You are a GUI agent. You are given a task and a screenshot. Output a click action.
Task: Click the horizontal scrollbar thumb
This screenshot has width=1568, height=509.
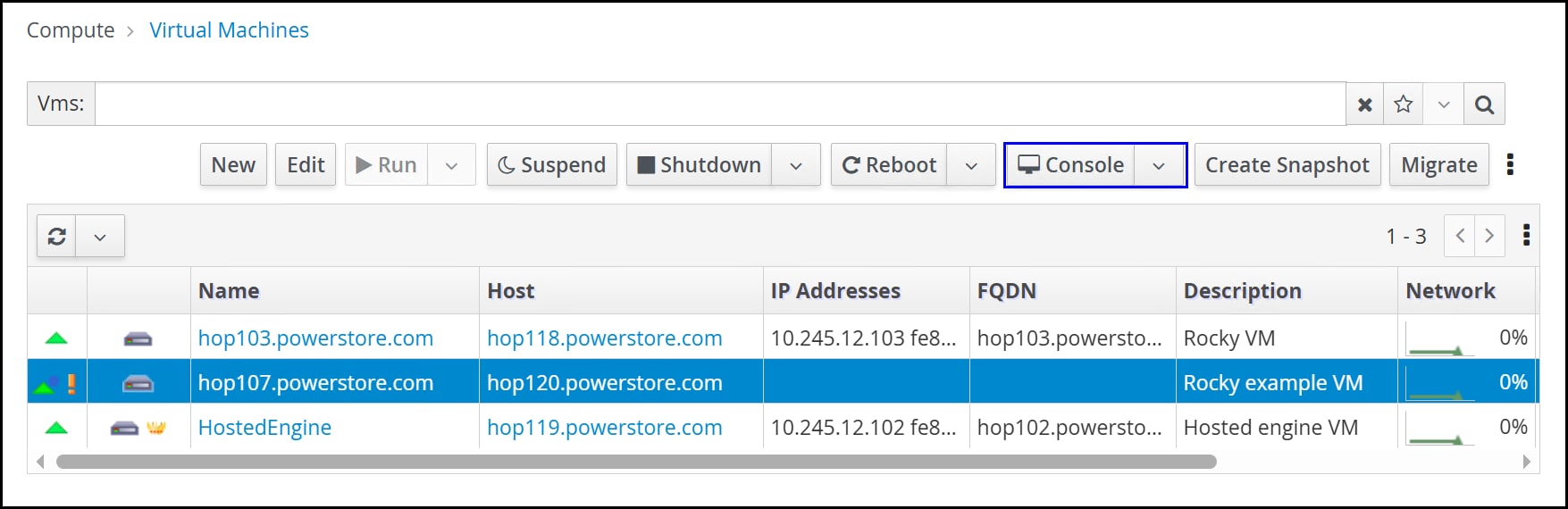point(636,462)
